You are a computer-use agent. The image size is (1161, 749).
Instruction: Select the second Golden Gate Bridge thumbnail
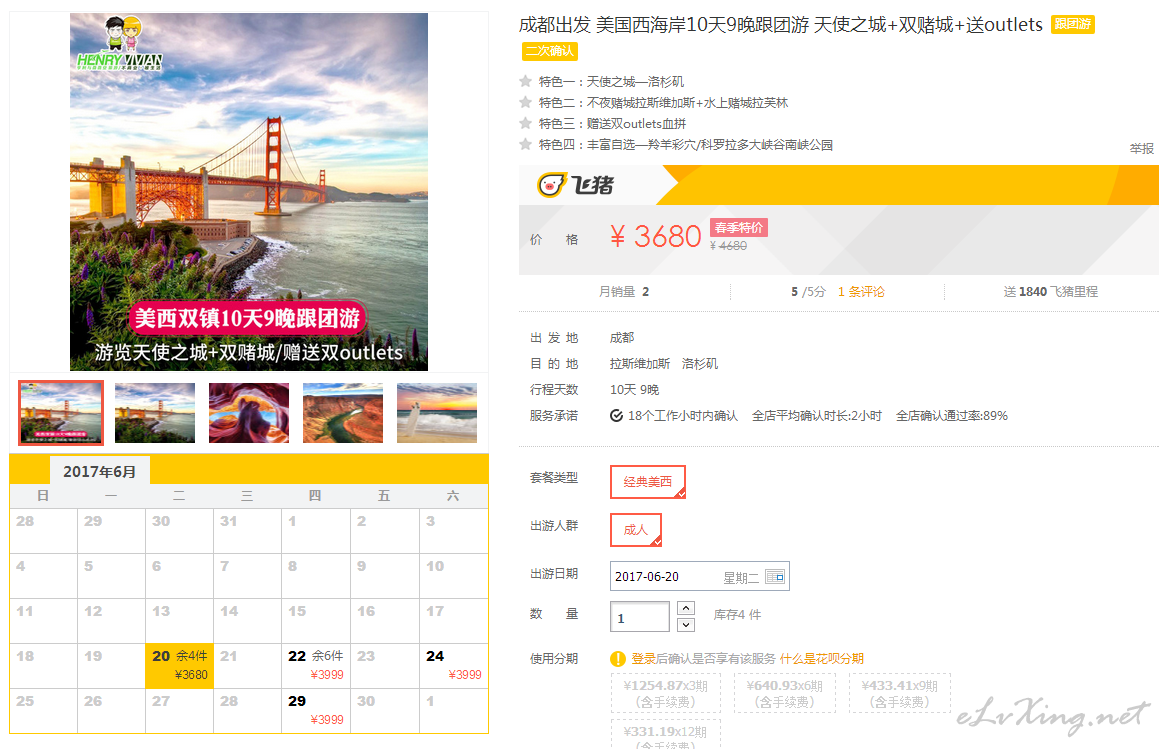point(155,413)
